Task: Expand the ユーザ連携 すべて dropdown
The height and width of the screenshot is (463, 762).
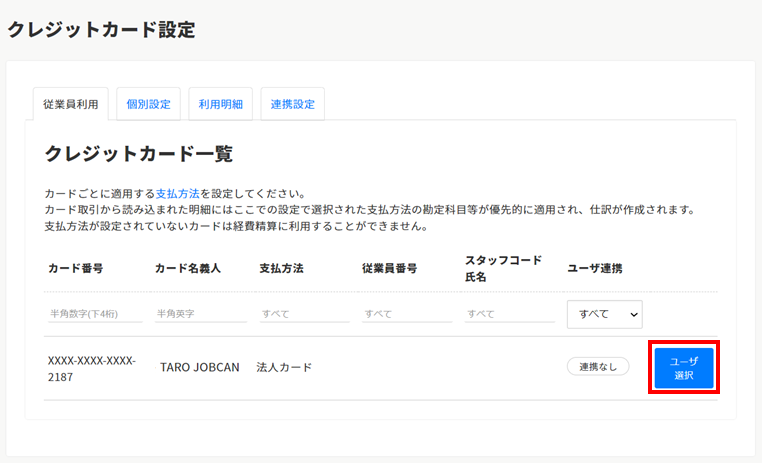Action: pos(604,313)
